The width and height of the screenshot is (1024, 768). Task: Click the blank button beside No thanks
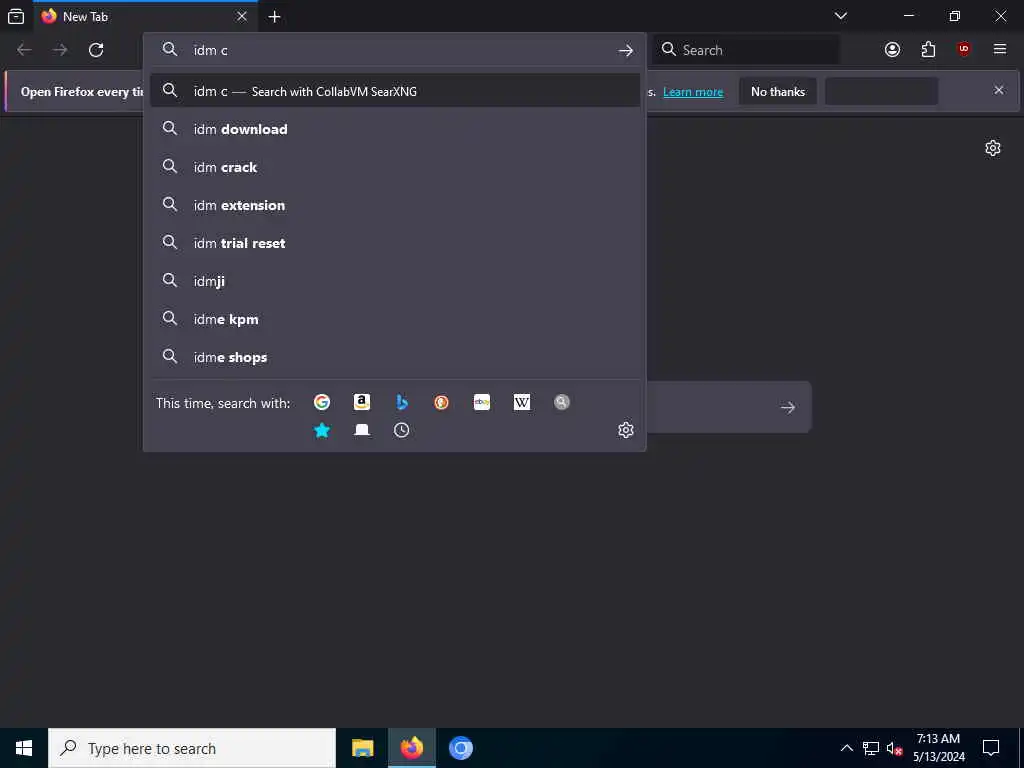click(882, 91)
